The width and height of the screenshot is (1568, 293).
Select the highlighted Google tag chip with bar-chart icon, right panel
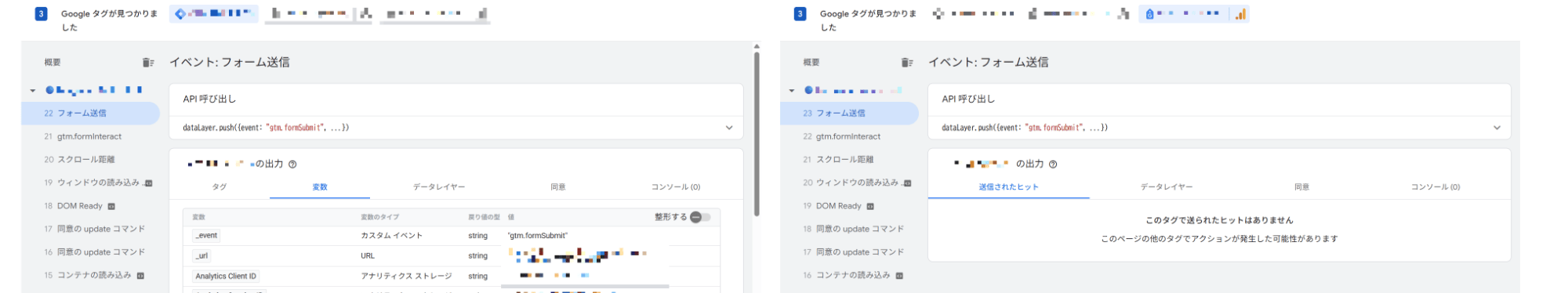[x=1194, y=13]
